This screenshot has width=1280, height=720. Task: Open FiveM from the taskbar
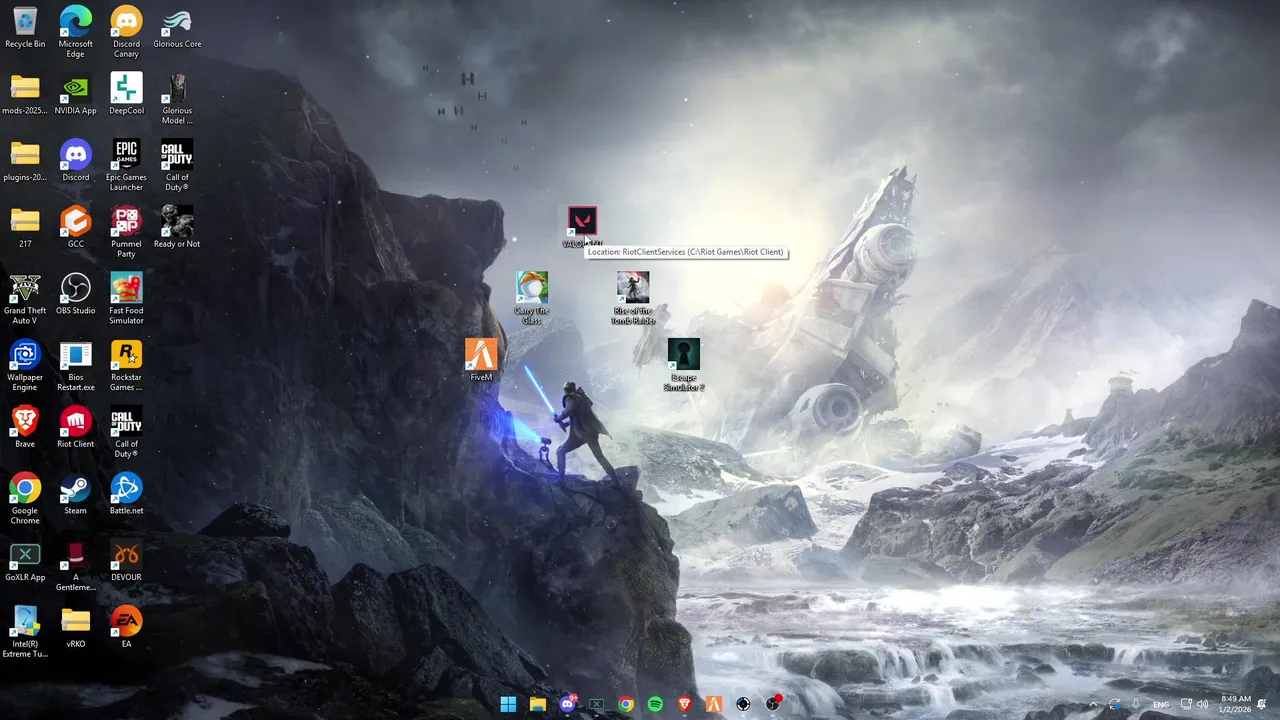coord(714,704)
